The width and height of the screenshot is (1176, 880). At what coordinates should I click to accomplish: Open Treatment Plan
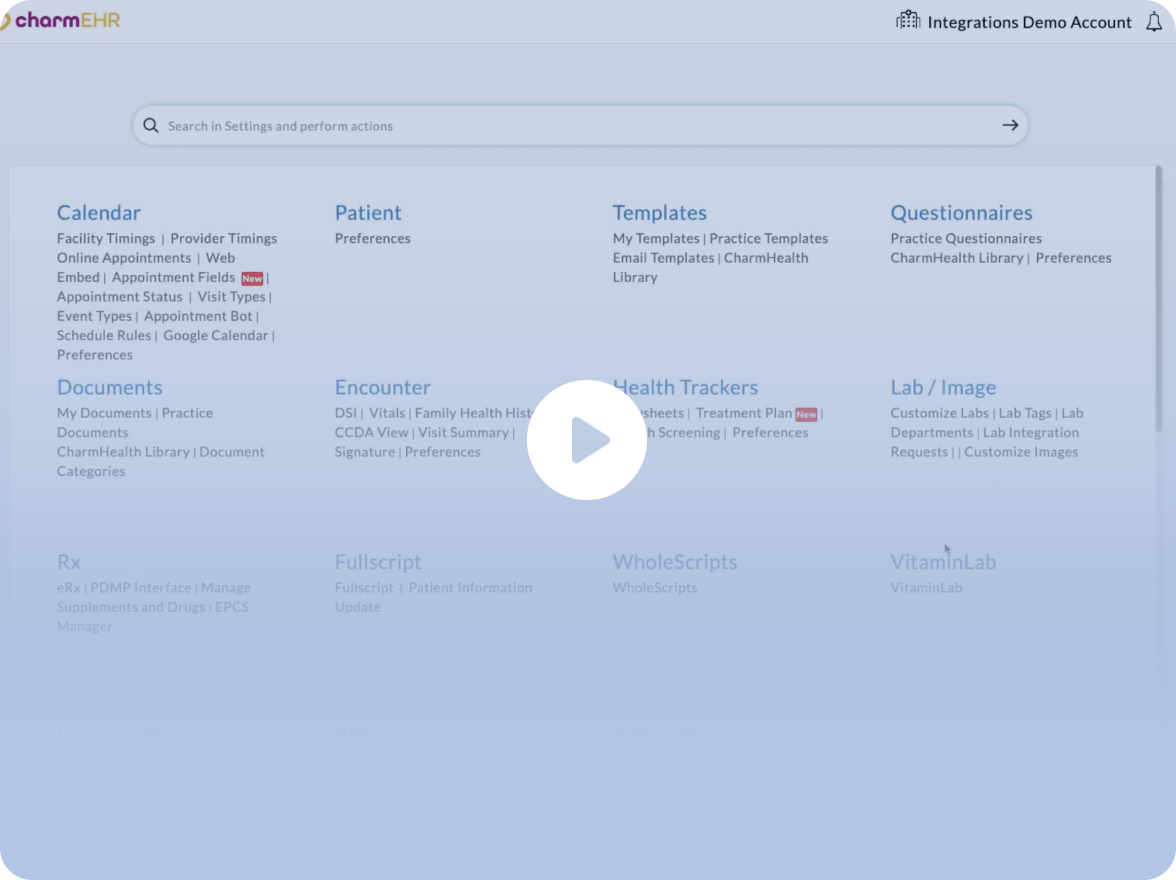[744, 413]
